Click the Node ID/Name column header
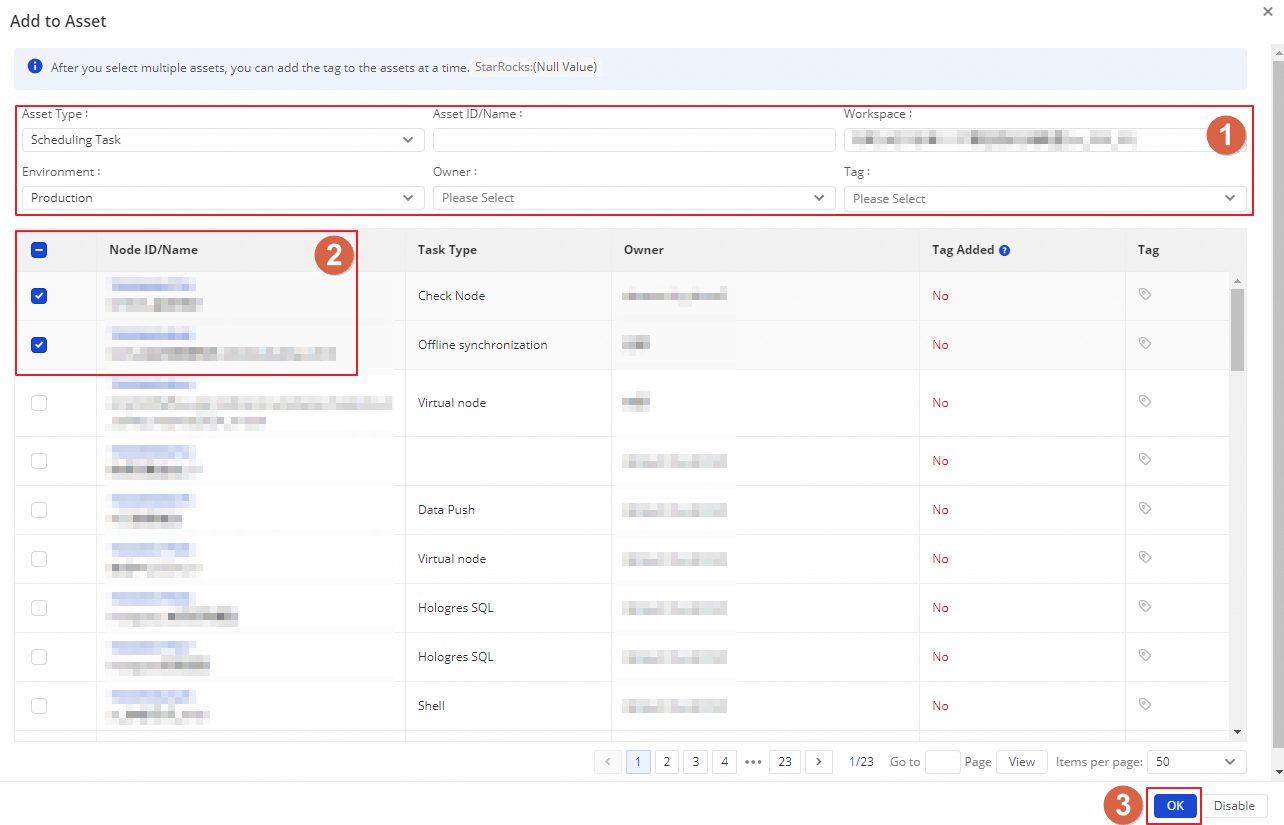The image size is (1284, 825). coord(154,250)
